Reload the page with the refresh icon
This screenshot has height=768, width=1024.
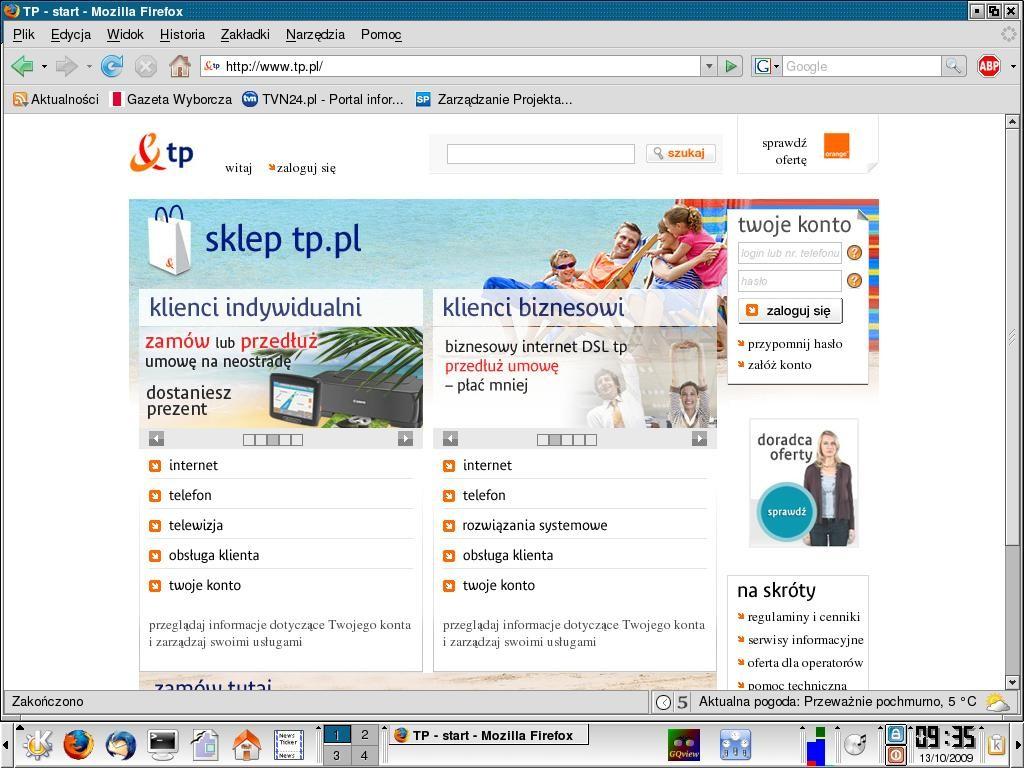point(112,66)
